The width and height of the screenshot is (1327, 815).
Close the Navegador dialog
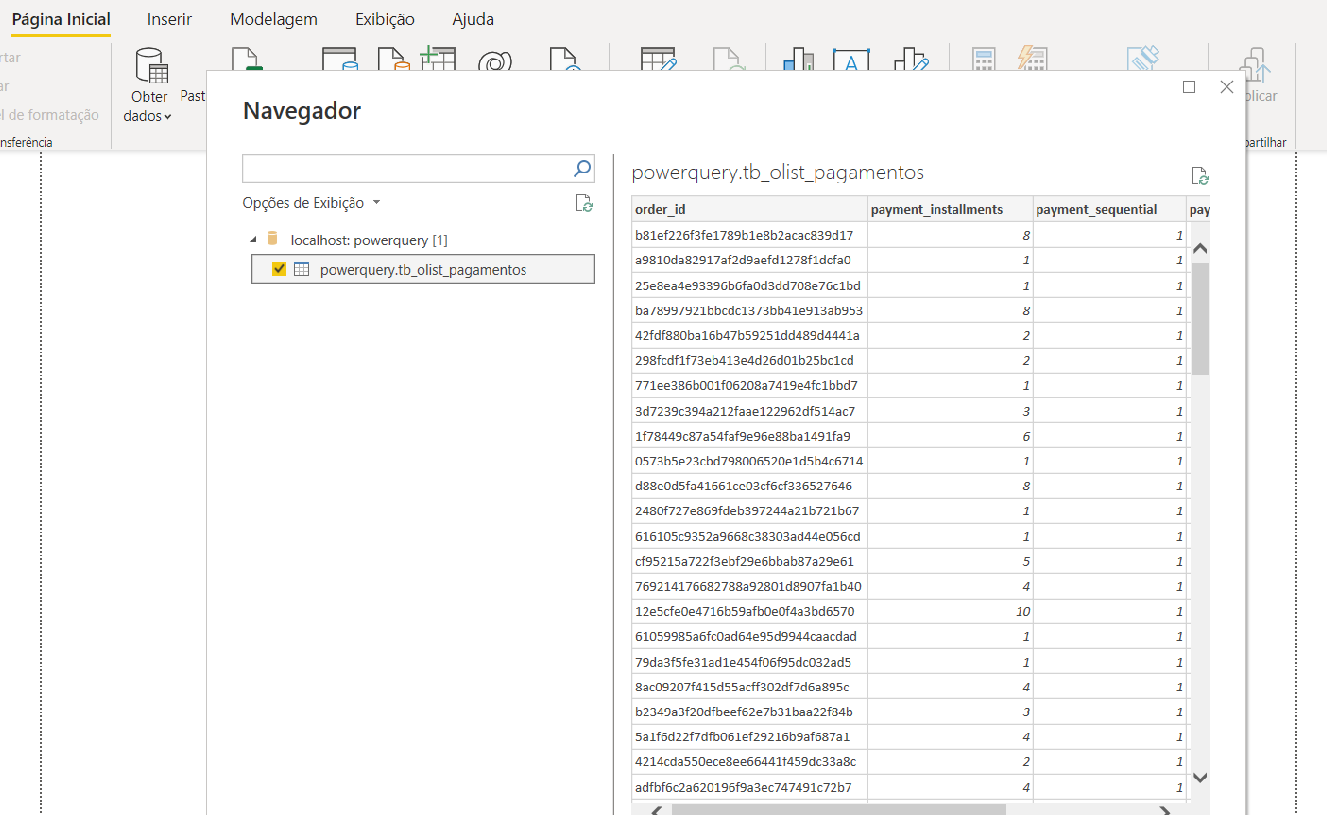1227,87
